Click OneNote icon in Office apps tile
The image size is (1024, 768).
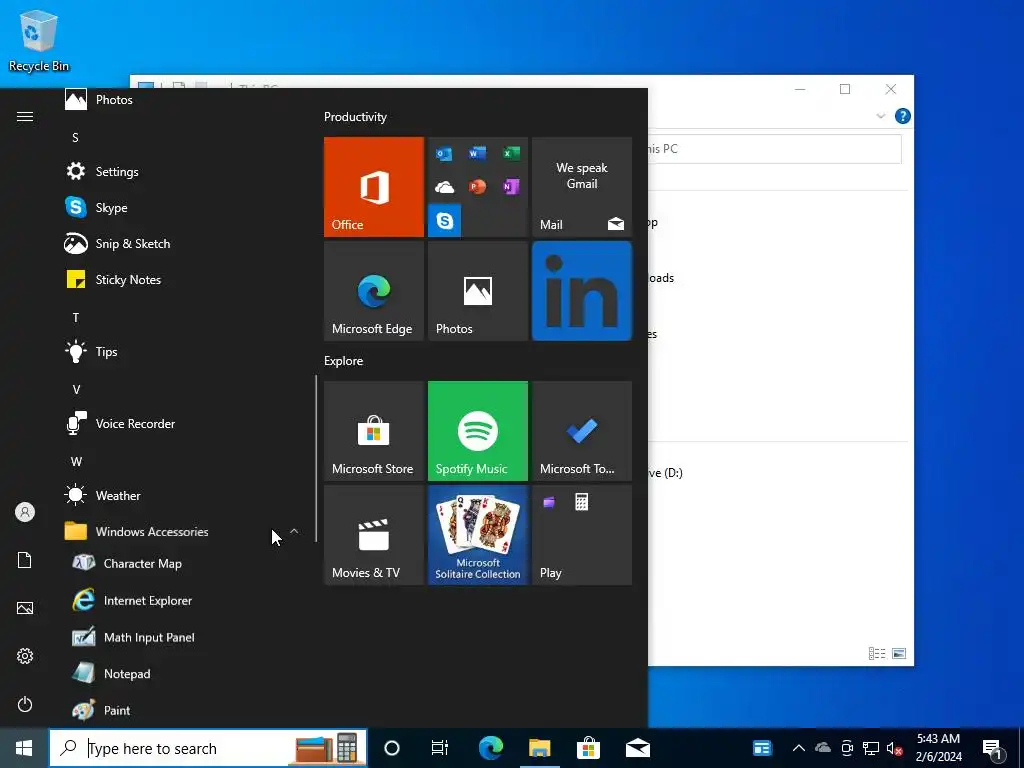tap(511, 187)
